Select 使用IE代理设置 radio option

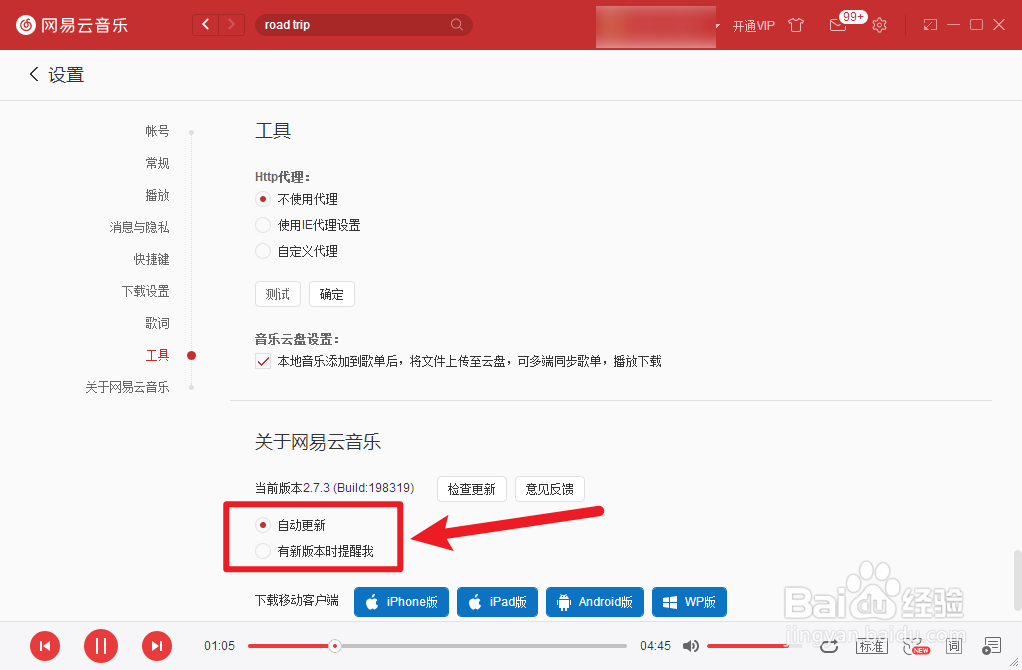point(263,225)
